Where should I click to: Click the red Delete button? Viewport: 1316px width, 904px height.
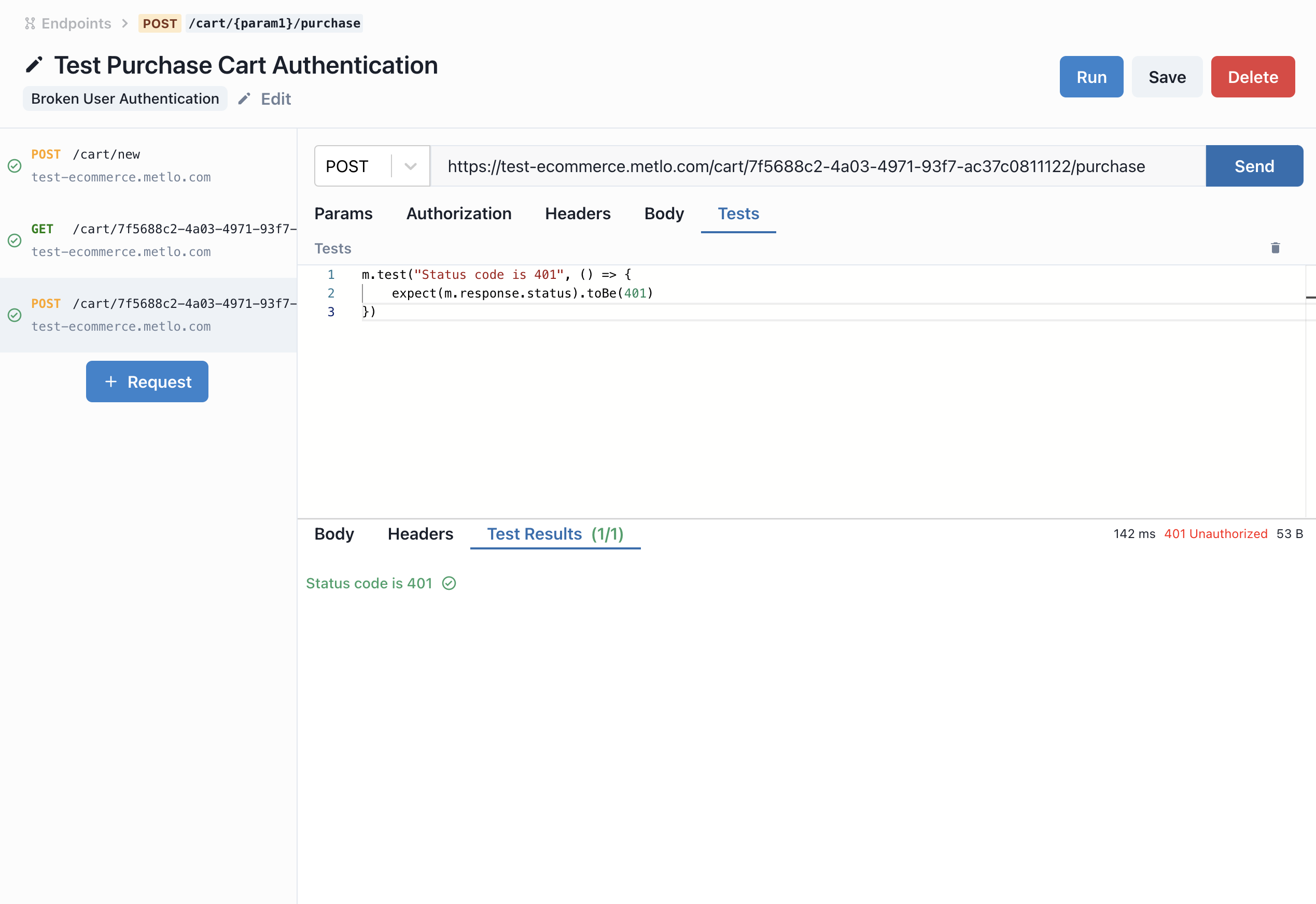(1253, 77)
